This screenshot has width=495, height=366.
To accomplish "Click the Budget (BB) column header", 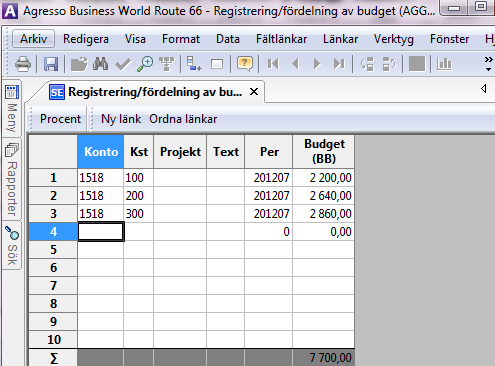I will [324, 152].
